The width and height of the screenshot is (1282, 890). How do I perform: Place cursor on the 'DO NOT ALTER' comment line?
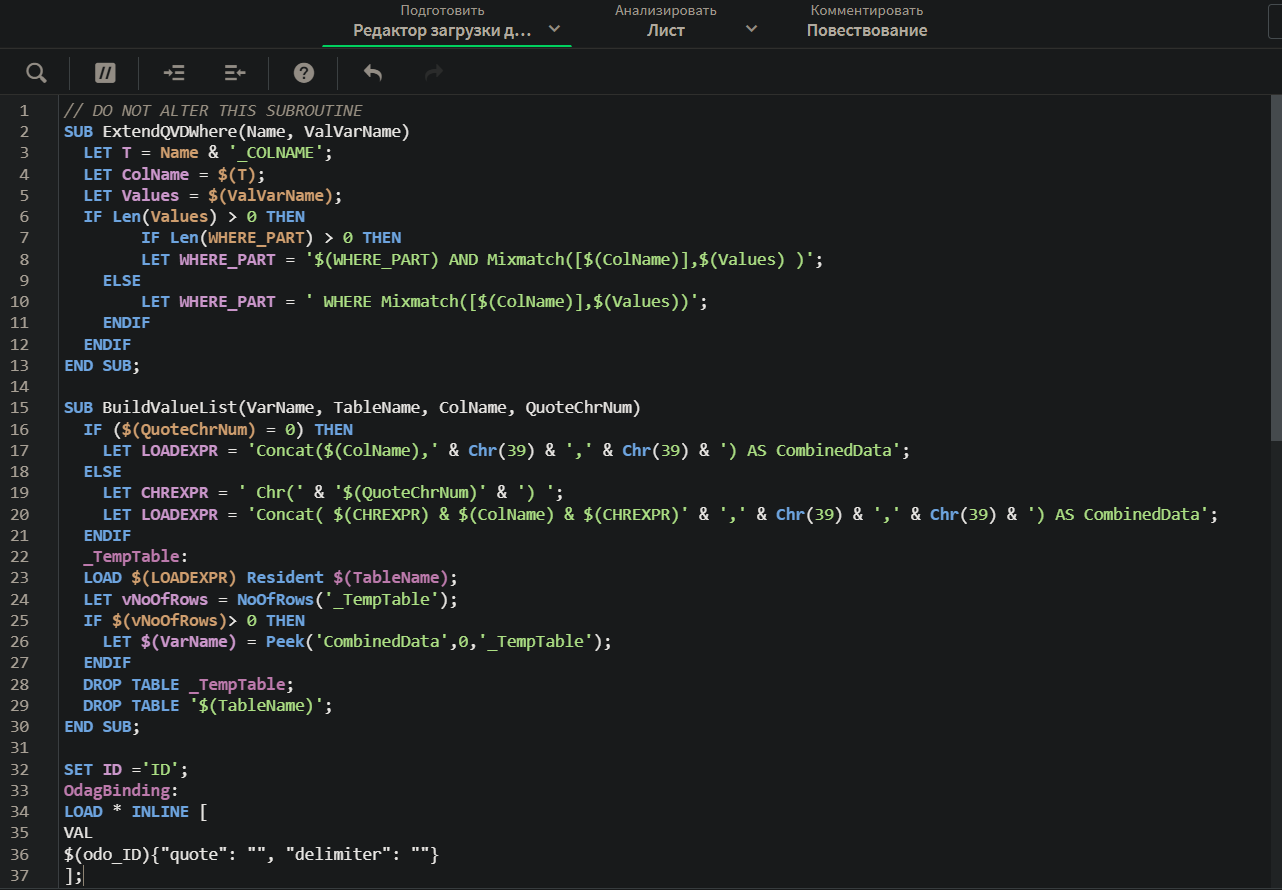(212, 111)
